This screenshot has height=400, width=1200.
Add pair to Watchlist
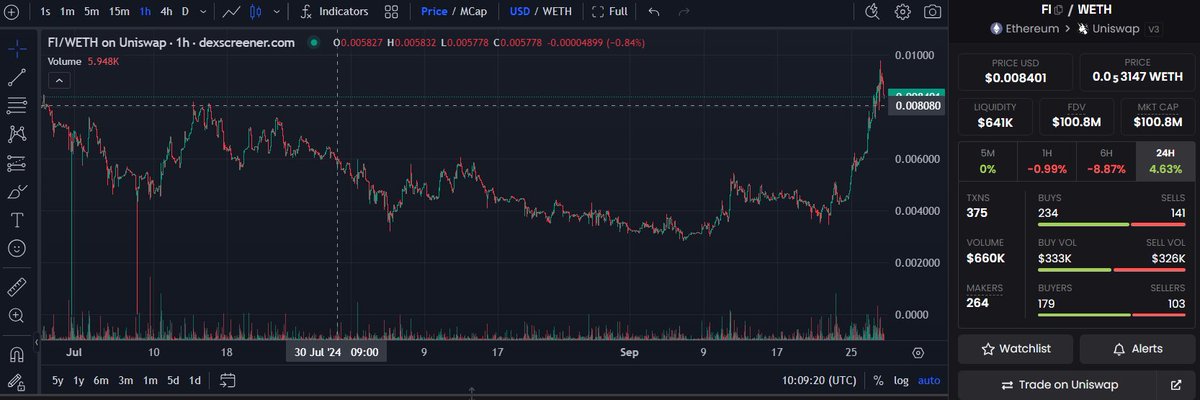tap(1016, 349)
